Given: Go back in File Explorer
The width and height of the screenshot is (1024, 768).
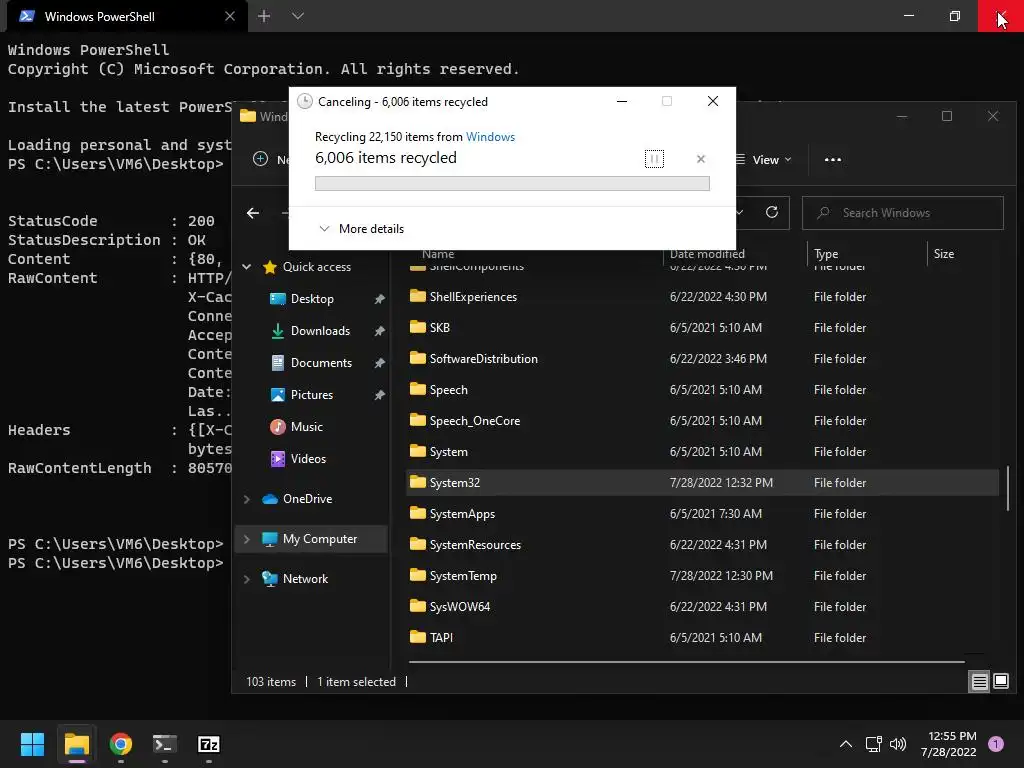Looking at the screenshot, I should (253, 213).
